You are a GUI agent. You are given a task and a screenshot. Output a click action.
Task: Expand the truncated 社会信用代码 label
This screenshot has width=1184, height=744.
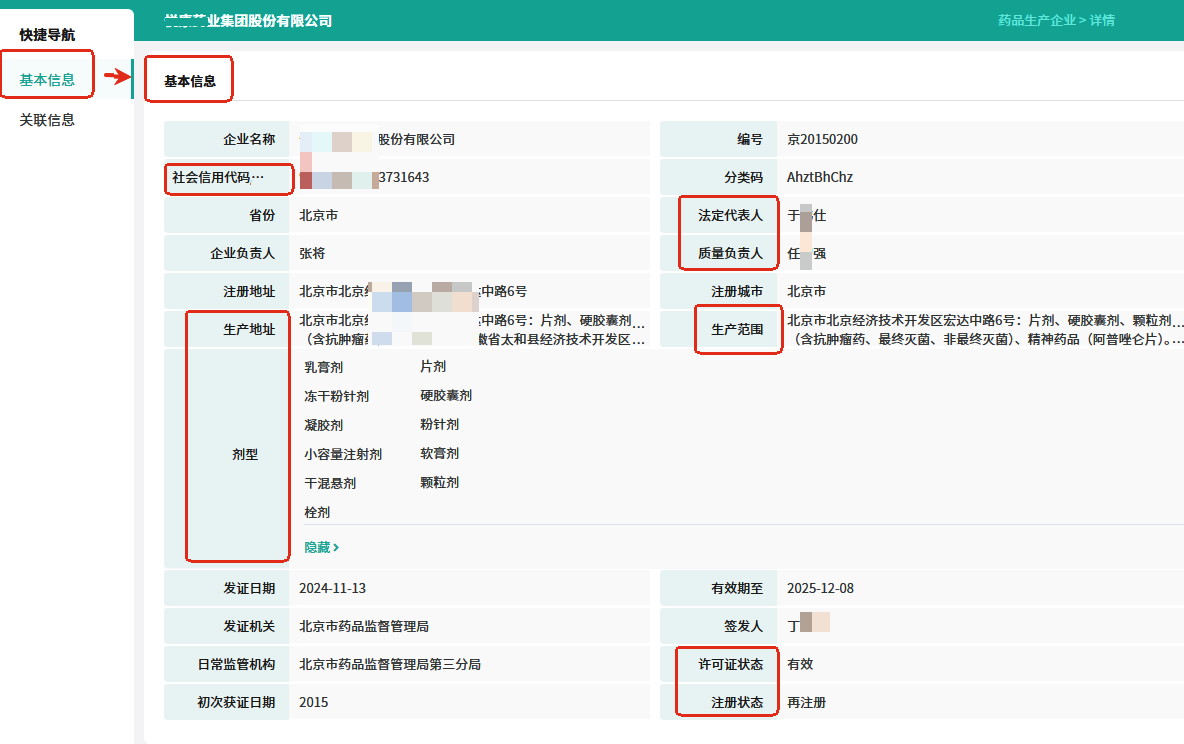point(218,178)
